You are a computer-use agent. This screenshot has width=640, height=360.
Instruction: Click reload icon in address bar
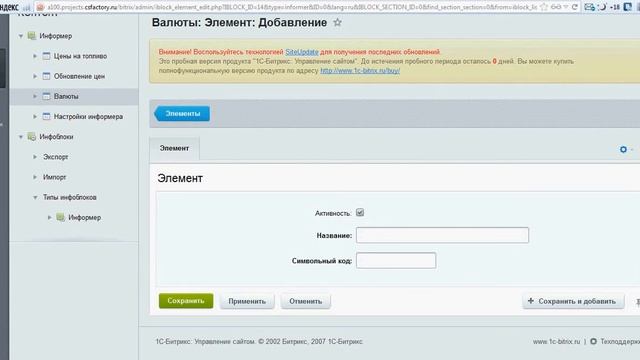pyautogui.click(x=575, y=7)
